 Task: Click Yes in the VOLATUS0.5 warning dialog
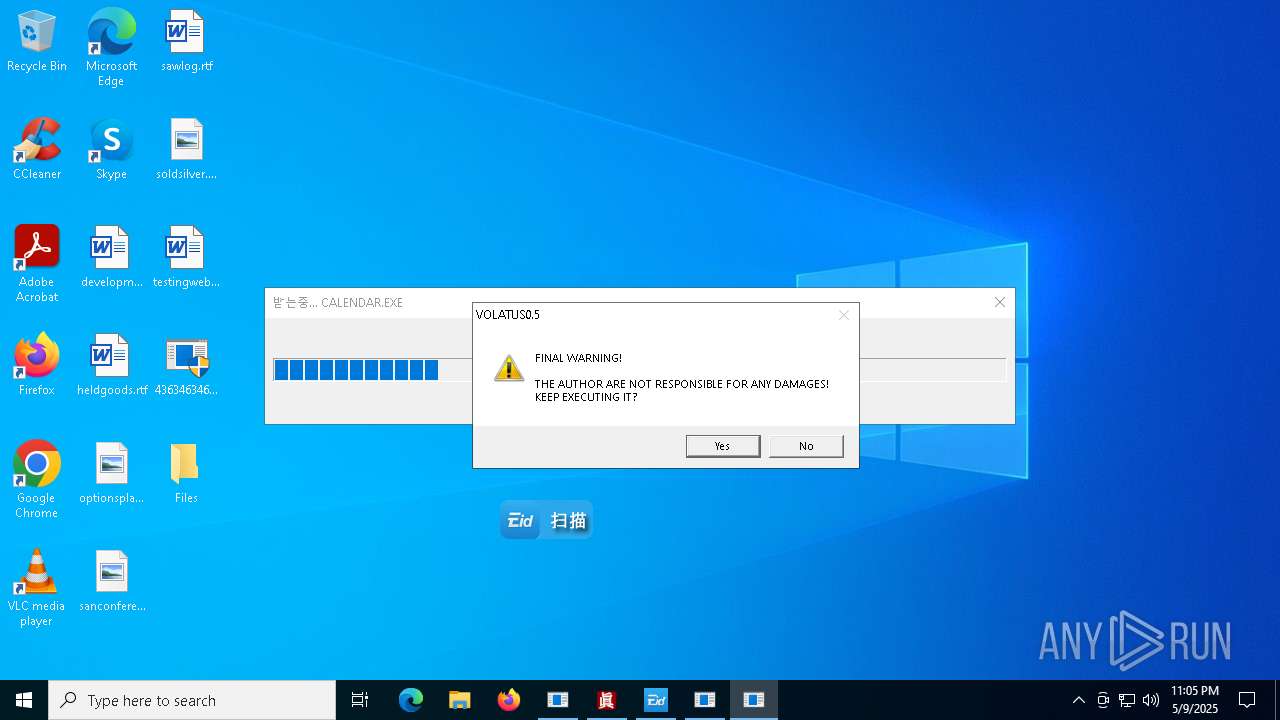[x=723, y=446]
